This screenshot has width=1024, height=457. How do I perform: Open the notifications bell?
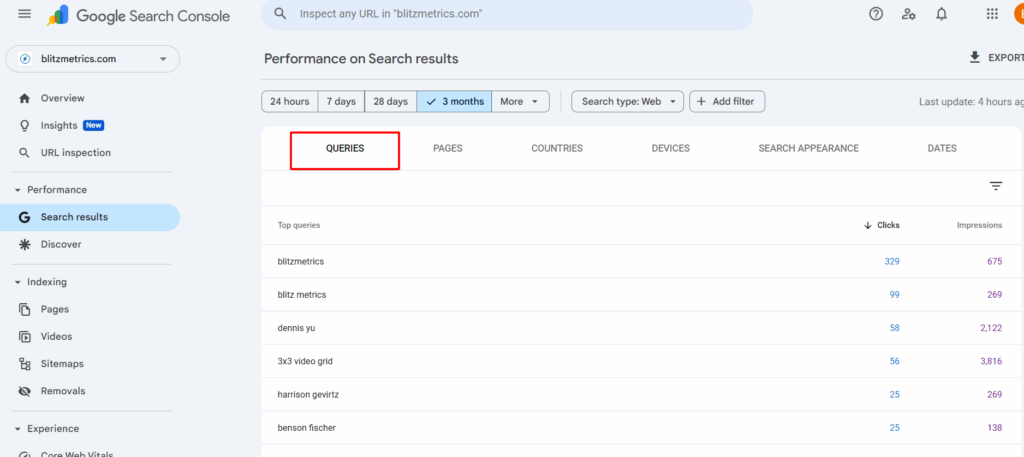941,14
